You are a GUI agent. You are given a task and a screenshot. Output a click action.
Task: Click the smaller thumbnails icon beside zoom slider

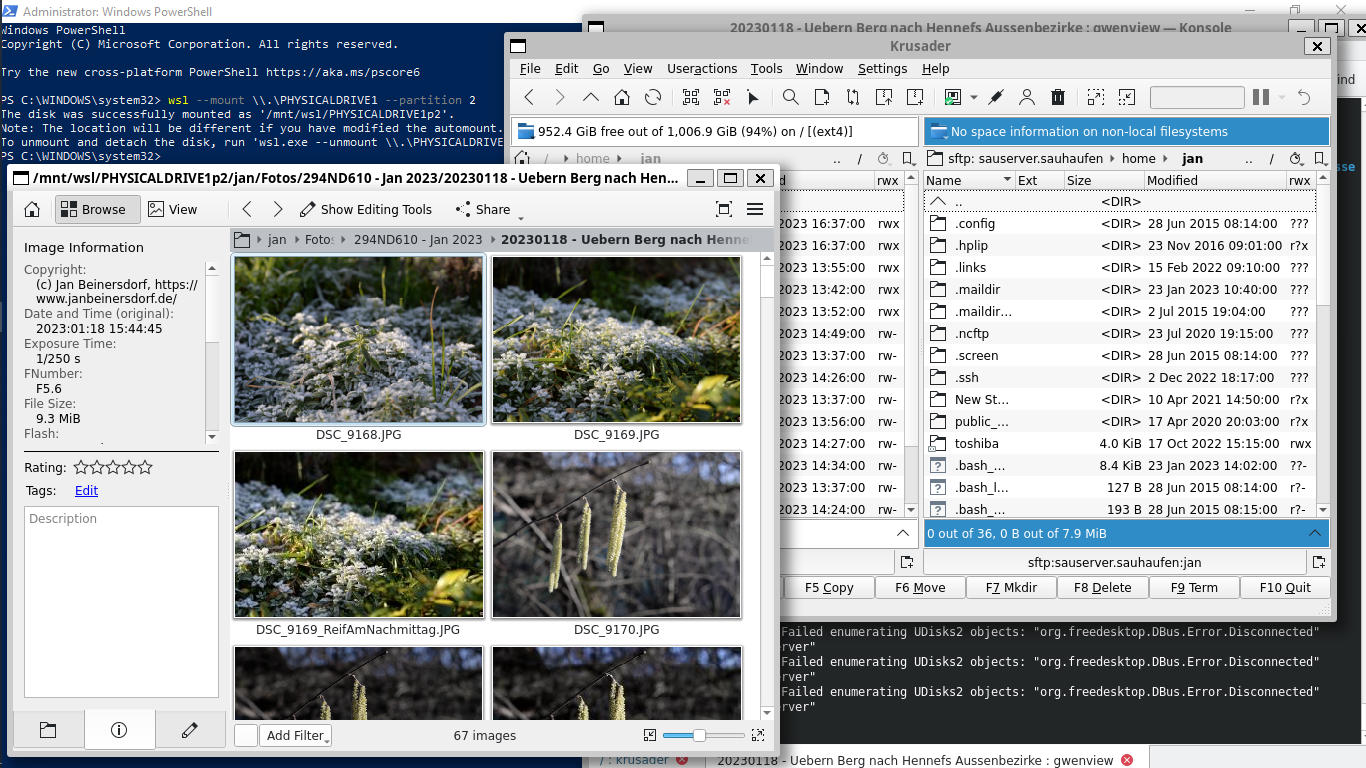pos(650,735)
